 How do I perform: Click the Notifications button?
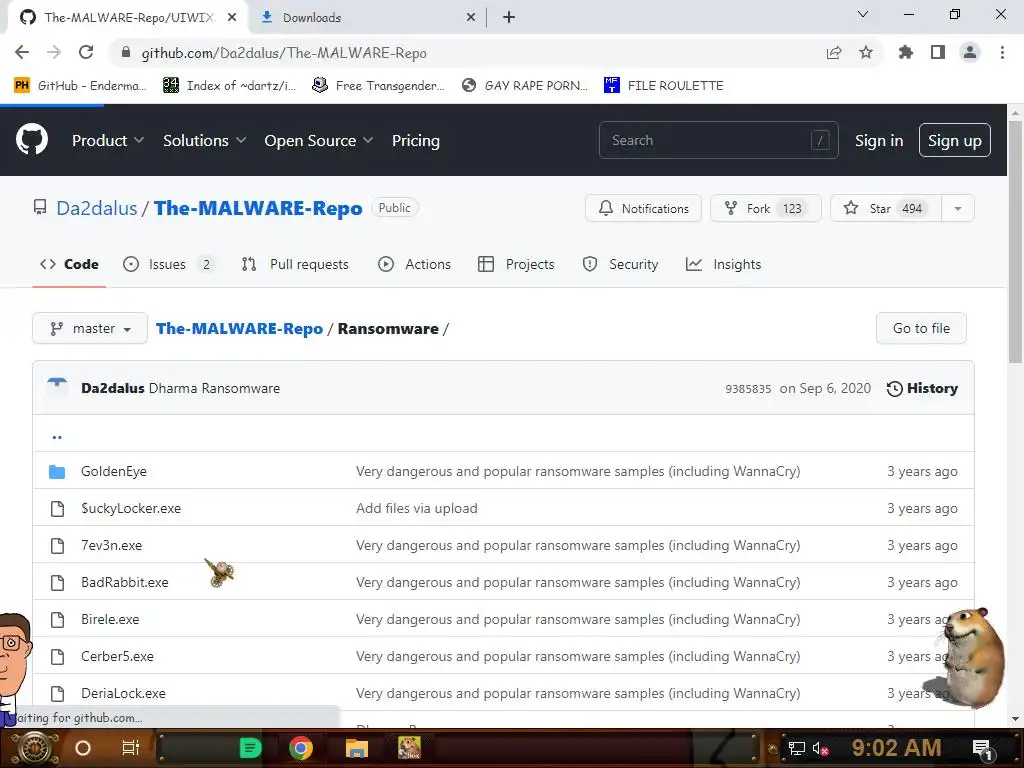tap(643, 209)
